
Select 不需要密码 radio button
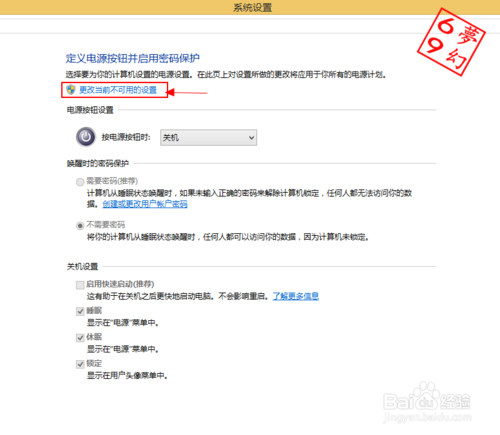tap(80, 226)
